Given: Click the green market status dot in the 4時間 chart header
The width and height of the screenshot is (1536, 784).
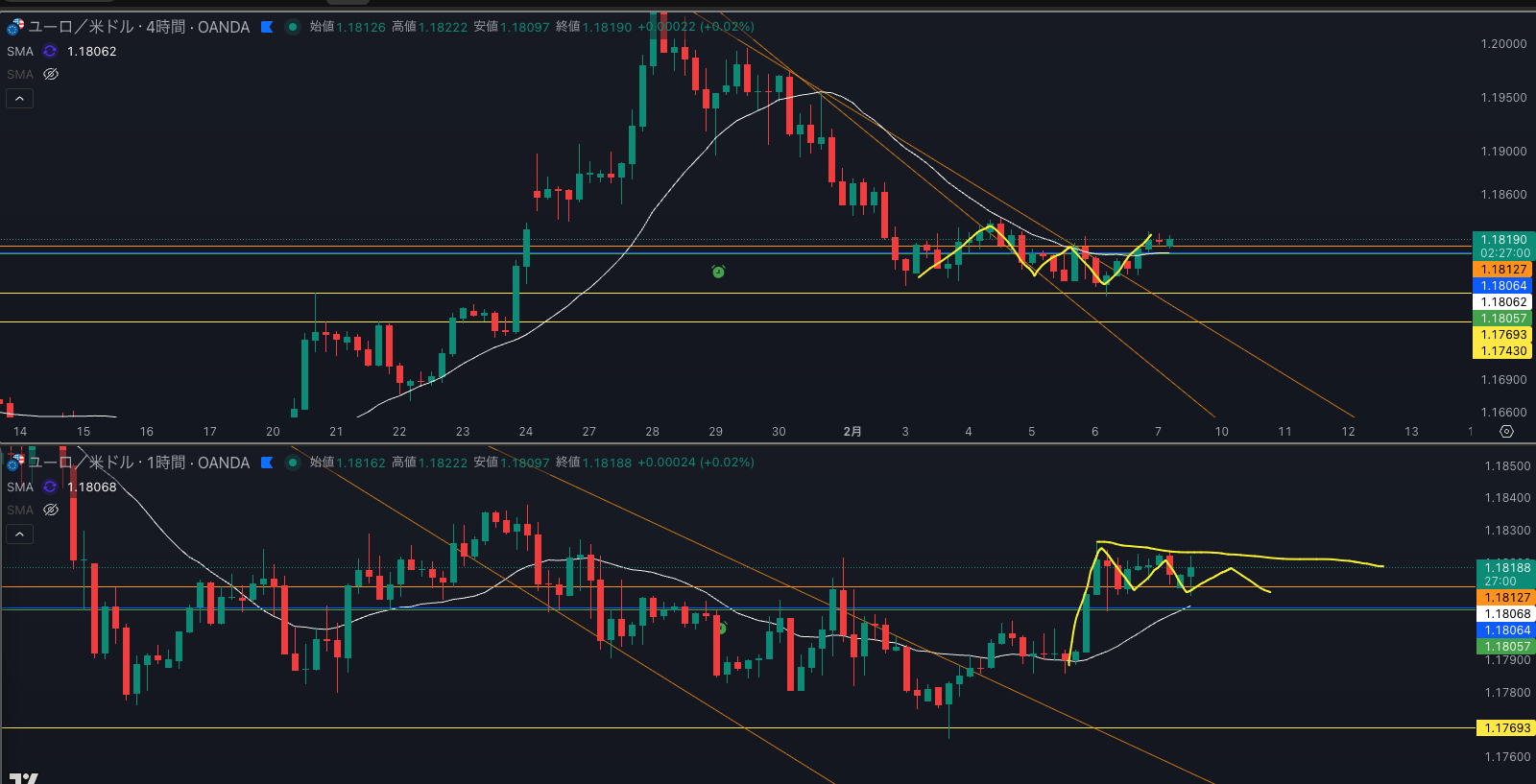Looking at the screenshot, I should tap(293, 27).
